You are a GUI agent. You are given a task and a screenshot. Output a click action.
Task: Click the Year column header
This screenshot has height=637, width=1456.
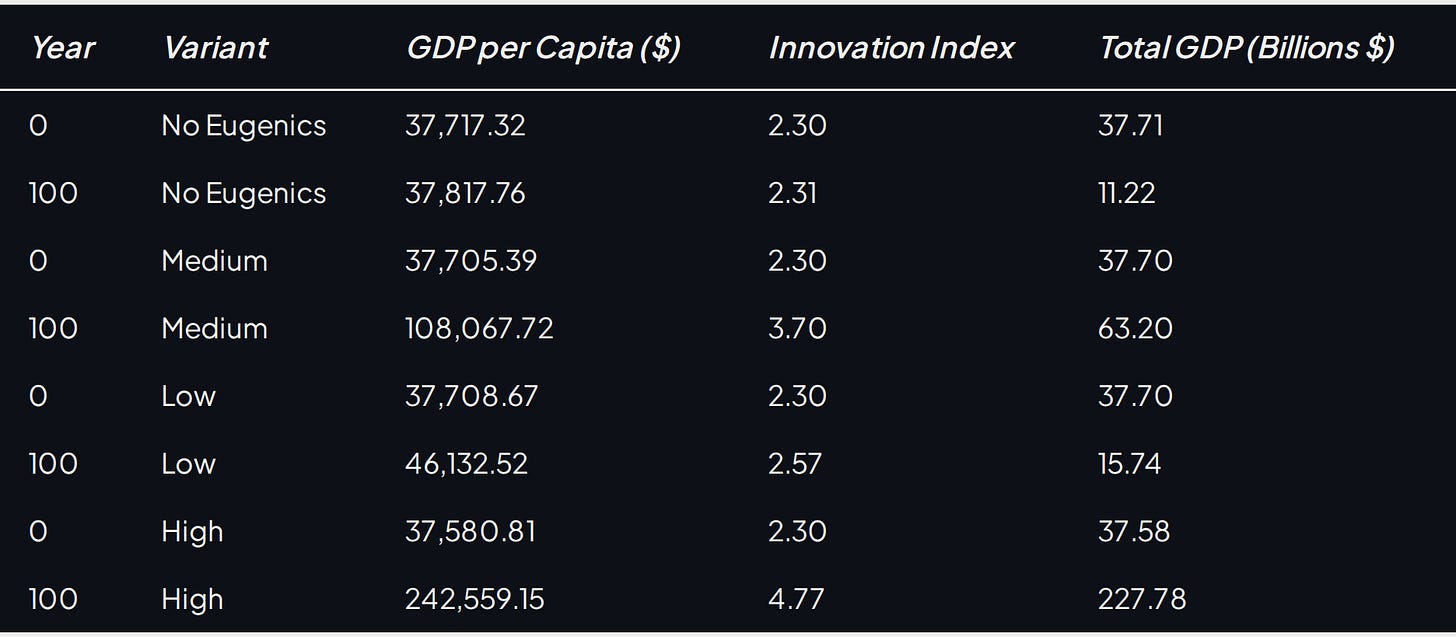coord(62,47)
